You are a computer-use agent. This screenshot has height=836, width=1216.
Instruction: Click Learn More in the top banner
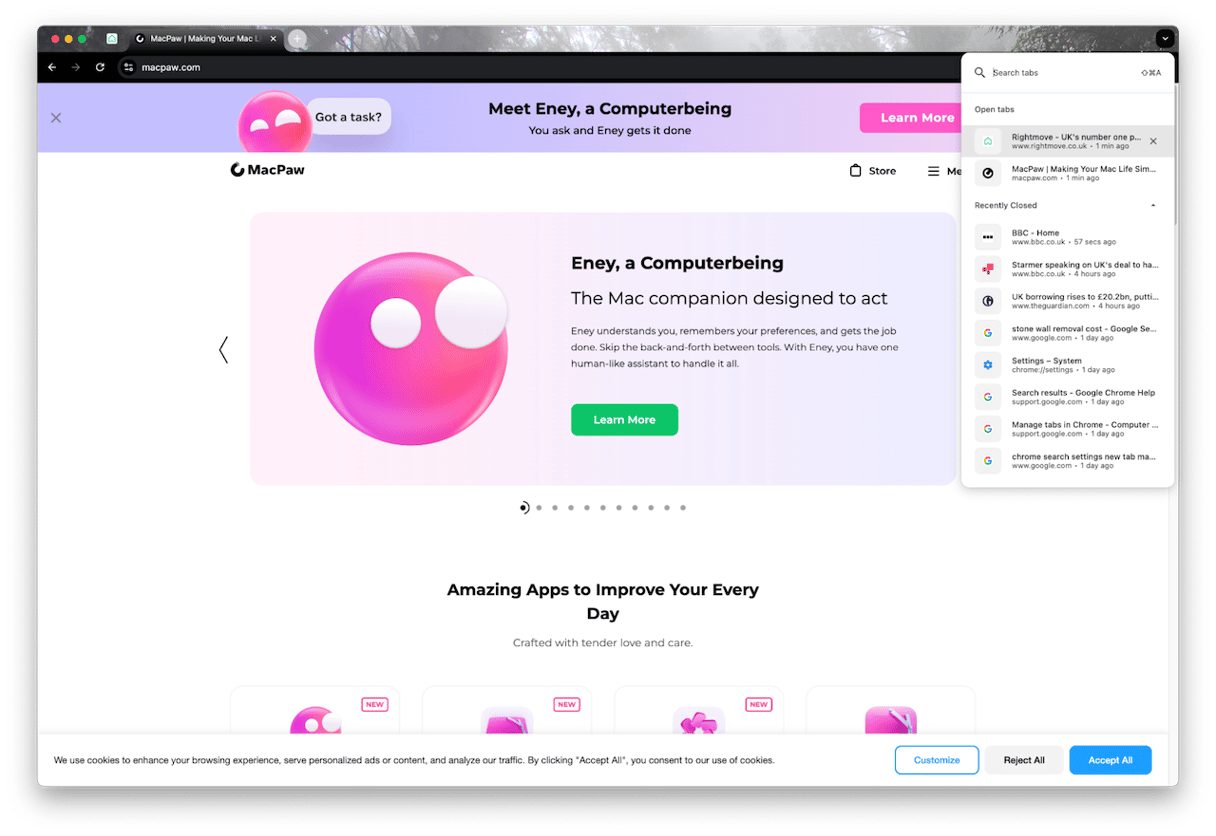click(910, 118)
